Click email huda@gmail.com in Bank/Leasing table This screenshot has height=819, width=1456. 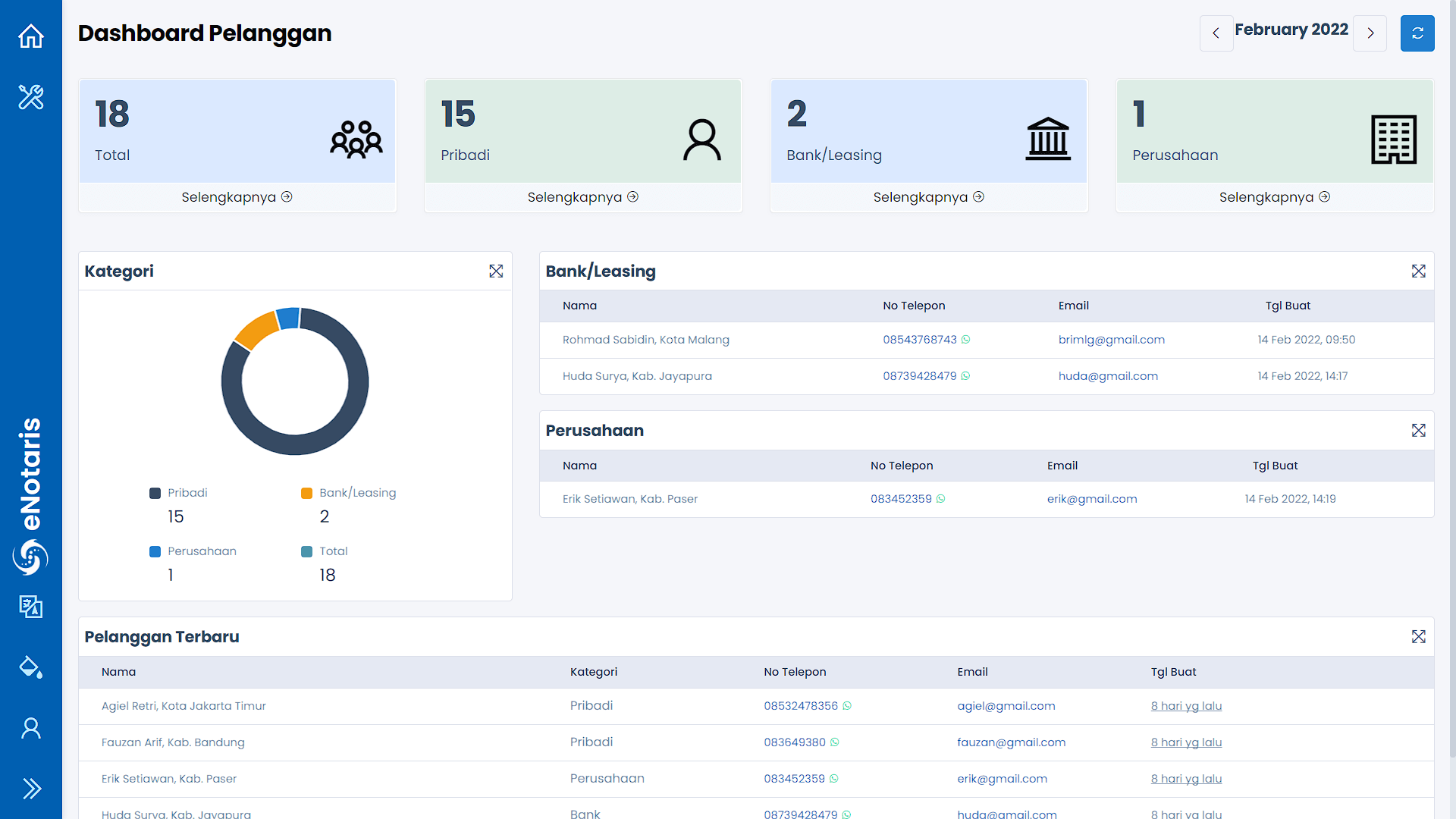(x=1108, y=376)
